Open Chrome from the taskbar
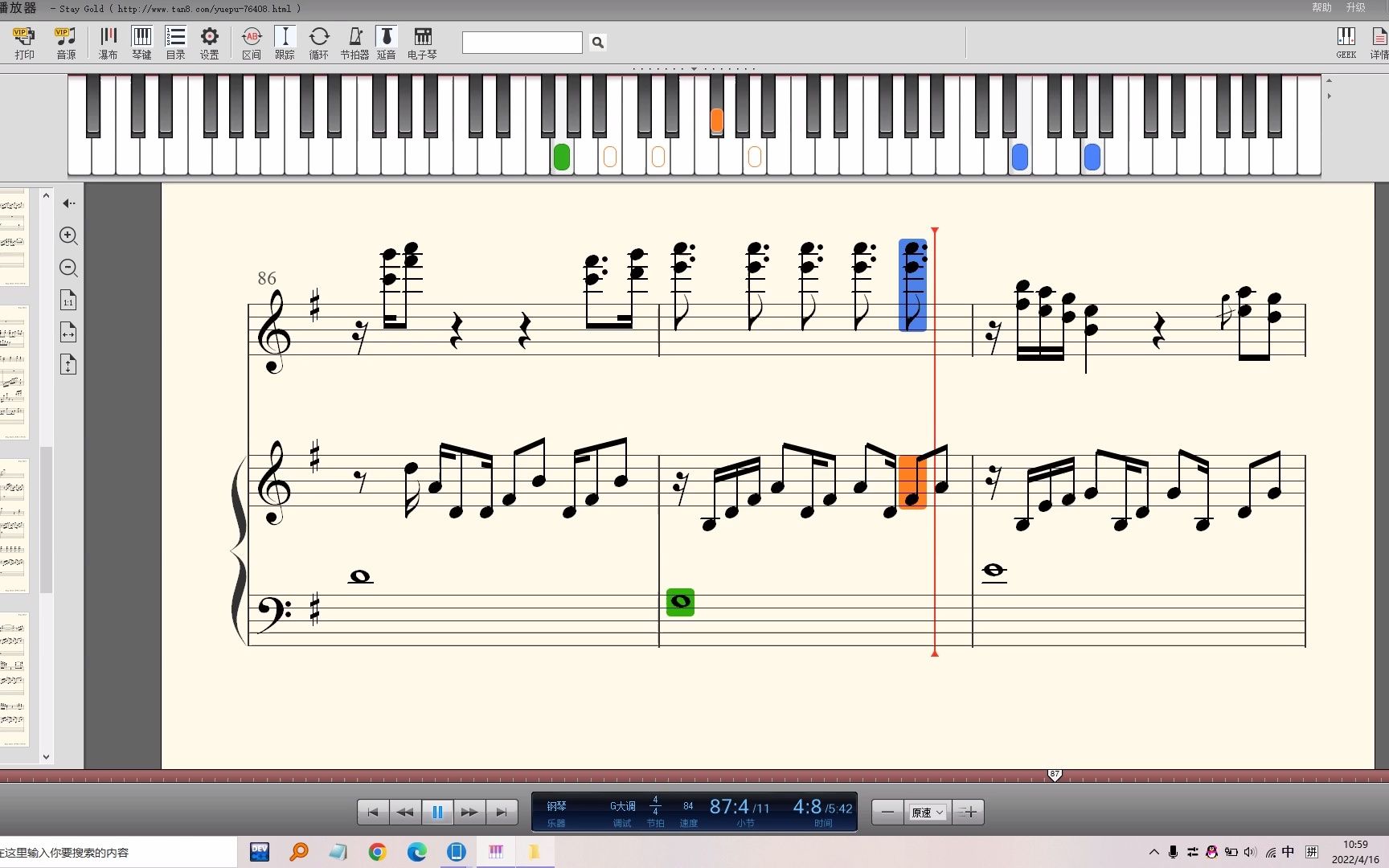Viewport: 1389px width, 868px height. click(x=377, y=852)
